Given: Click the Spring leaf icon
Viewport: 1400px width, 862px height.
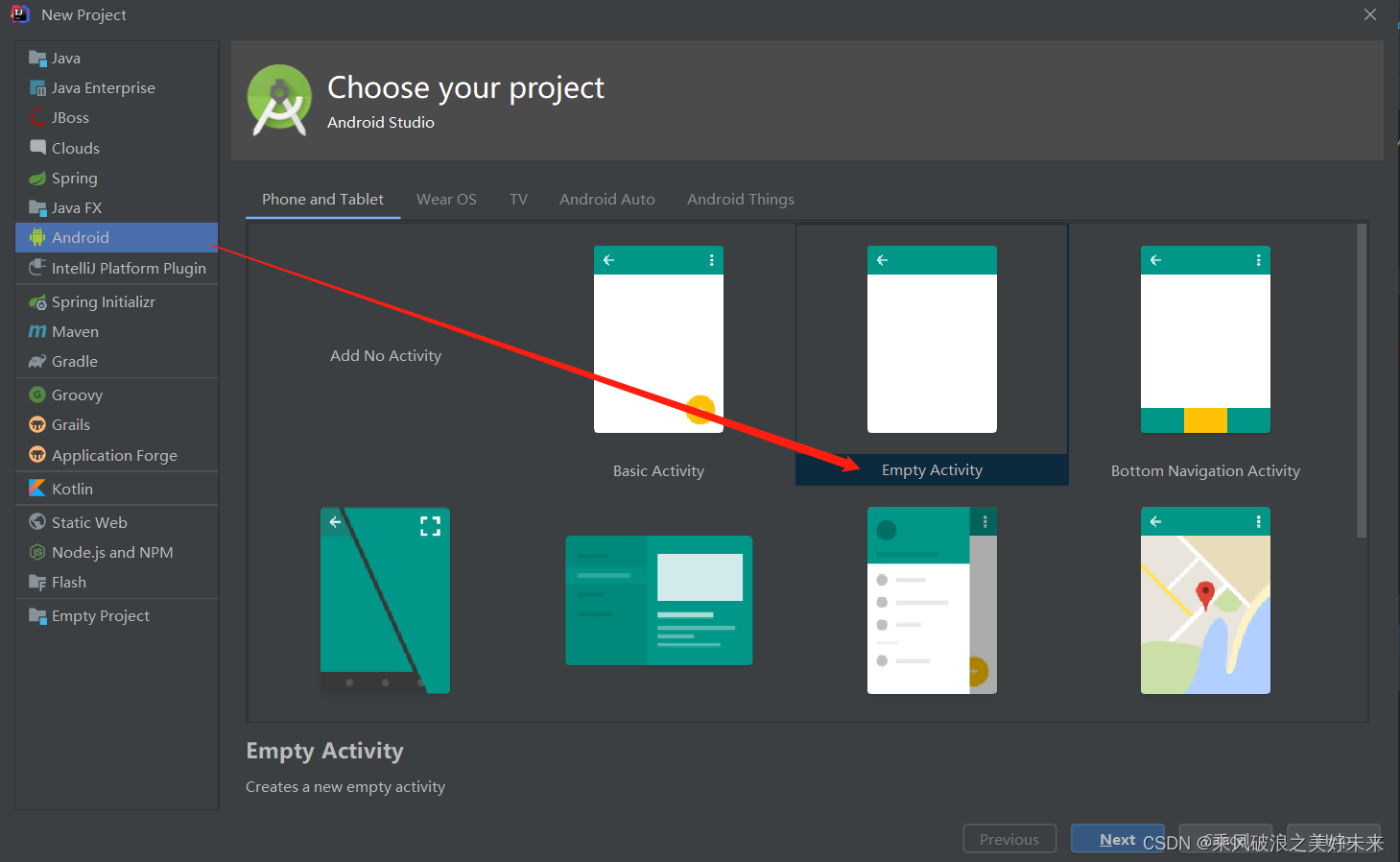Looking at the screenshot, I should [37, 179].
